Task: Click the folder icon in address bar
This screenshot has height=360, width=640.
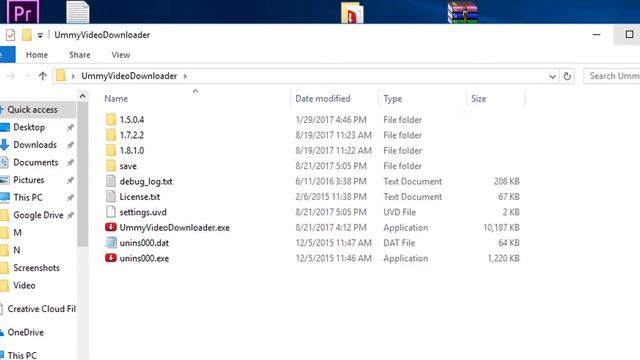Action: [x=61, y=76]
